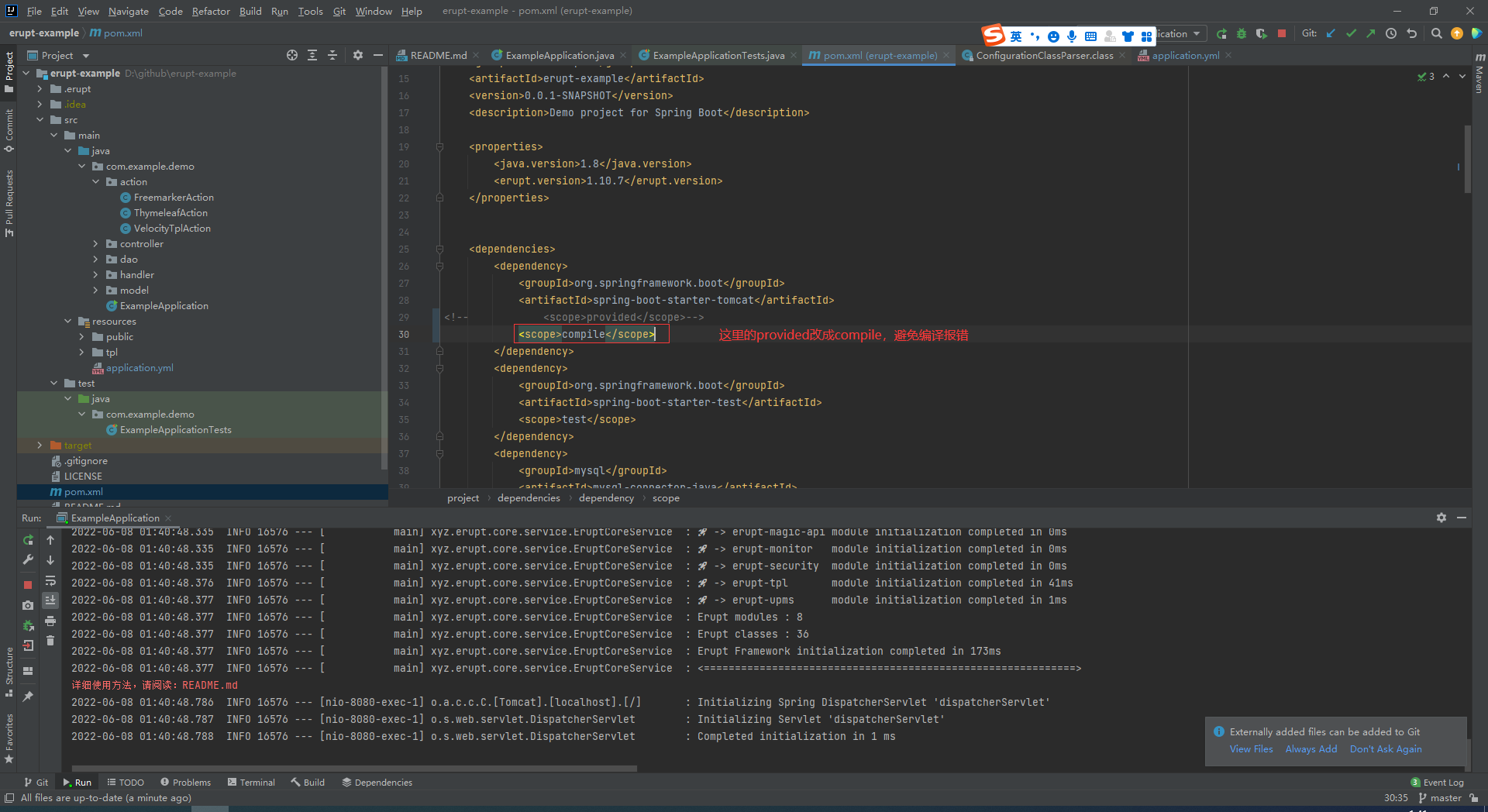Click the Search Everywhere magnifier icon

[x=1436, y=34]
